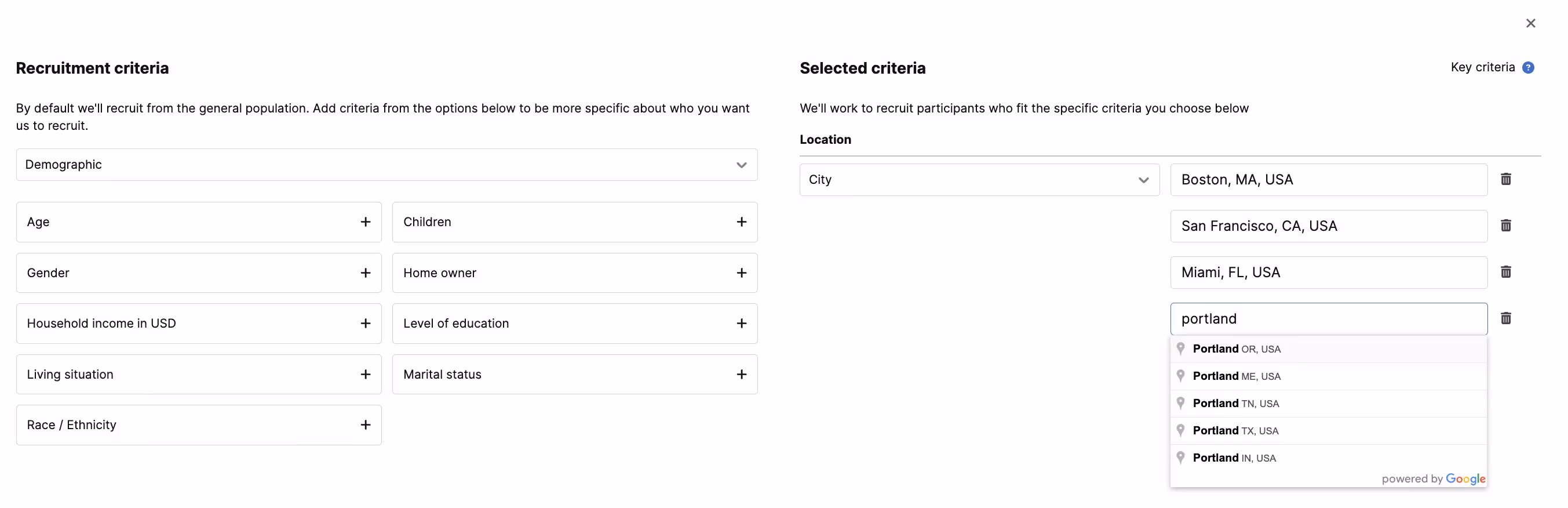
Task: Select Portland OR, USA suggestion
Action: click(x=1236, y=349)
